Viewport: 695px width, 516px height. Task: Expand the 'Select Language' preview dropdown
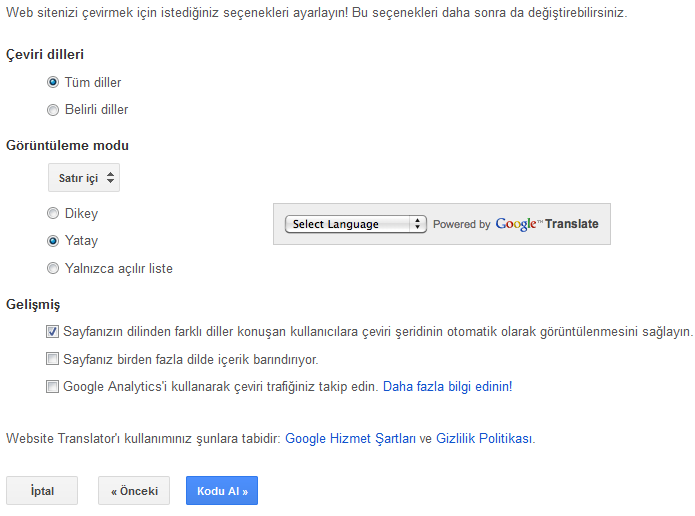click(x=356, y=224)
